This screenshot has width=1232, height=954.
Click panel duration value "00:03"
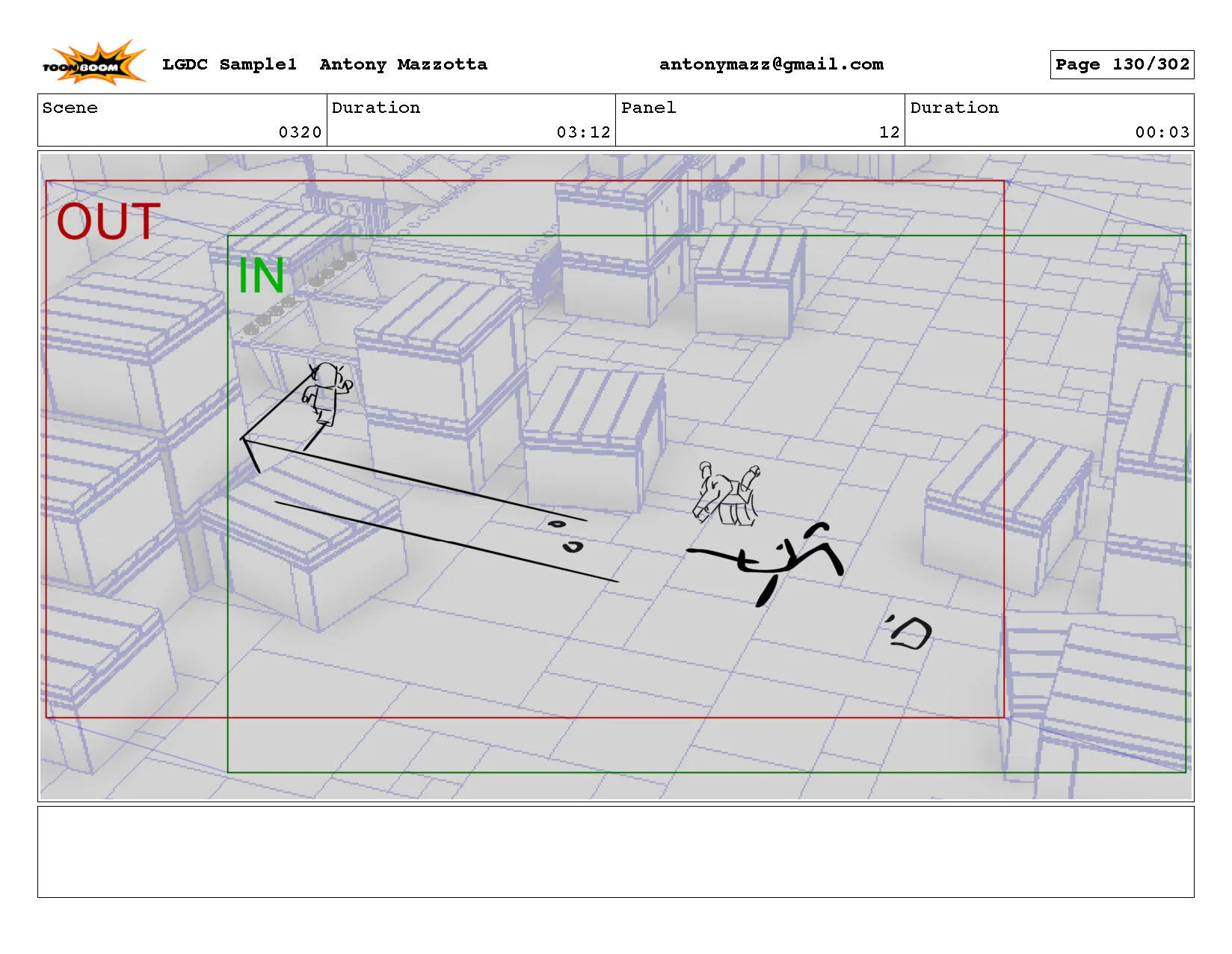click(1162, 132)
